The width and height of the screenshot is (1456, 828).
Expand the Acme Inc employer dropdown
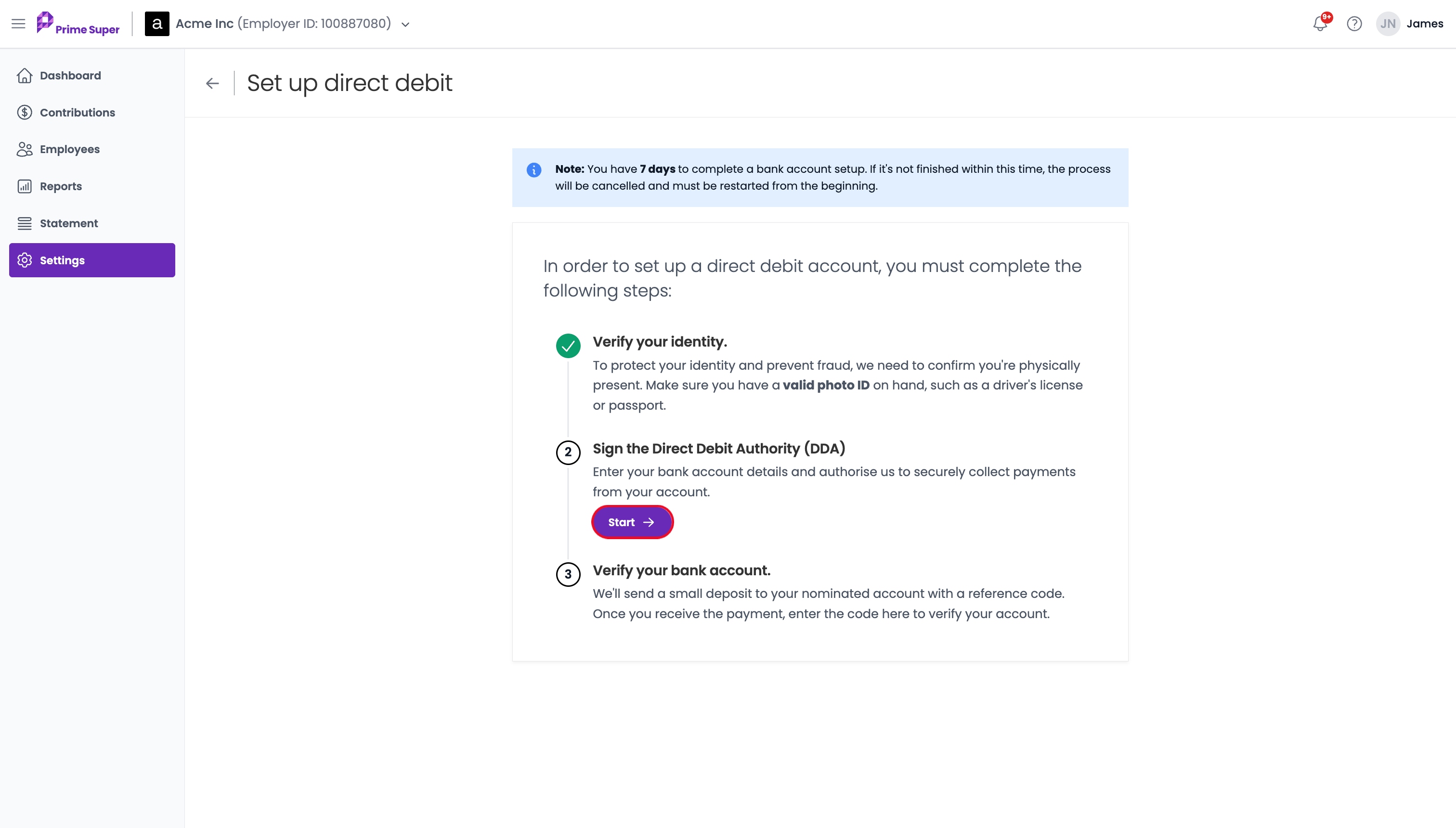[x=405, y=25]
